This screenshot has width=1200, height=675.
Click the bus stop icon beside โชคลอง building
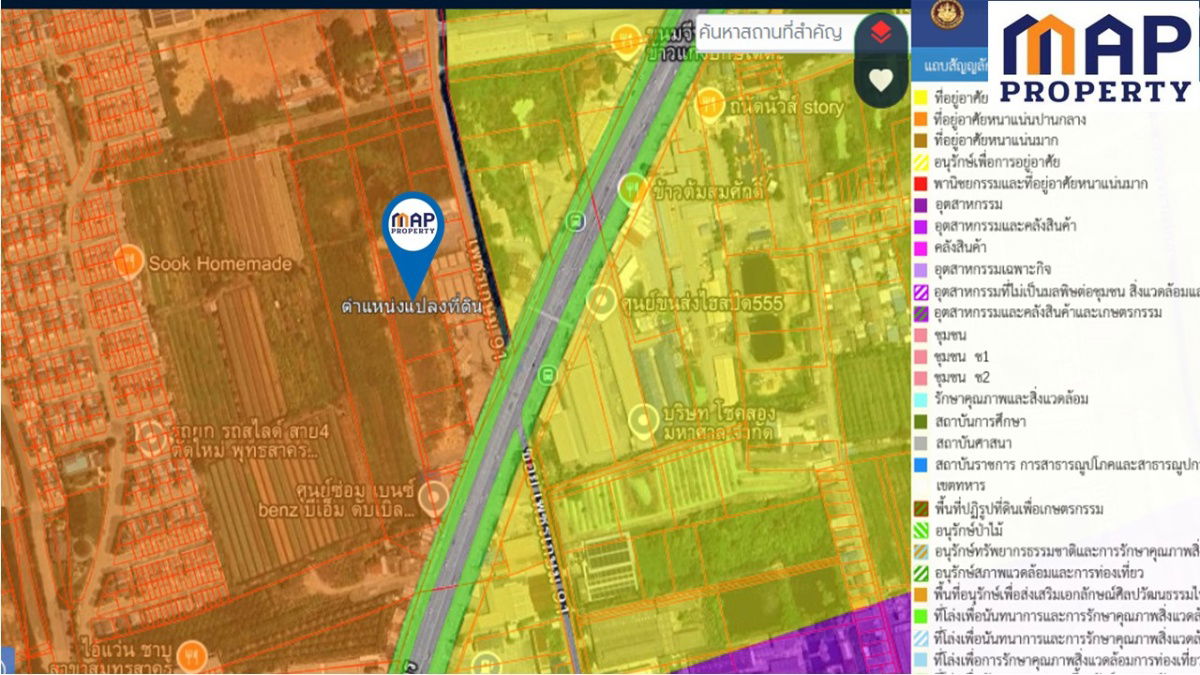pos(546,375)
